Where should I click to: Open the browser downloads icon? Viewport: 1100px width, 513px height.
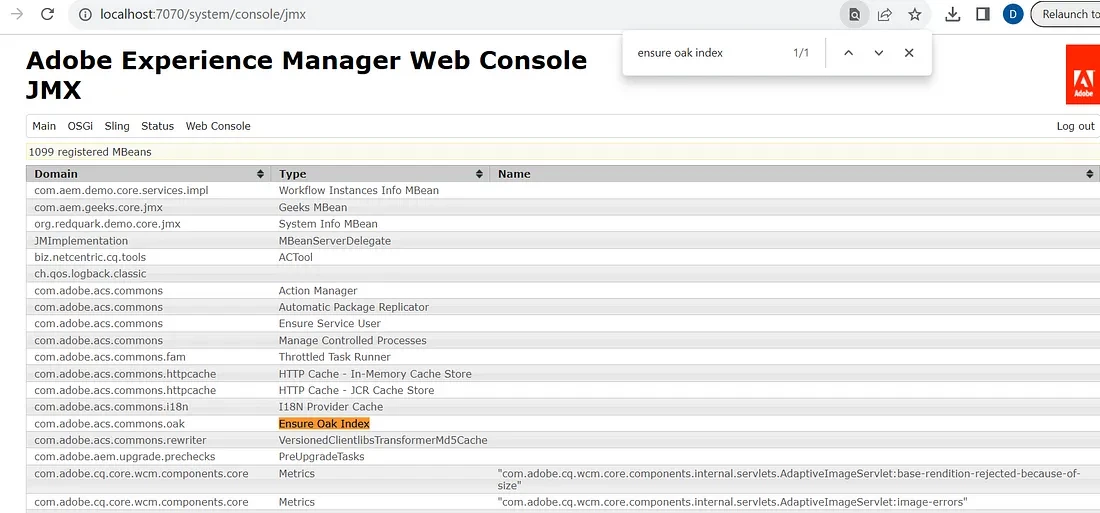click(x=952, y=14)
